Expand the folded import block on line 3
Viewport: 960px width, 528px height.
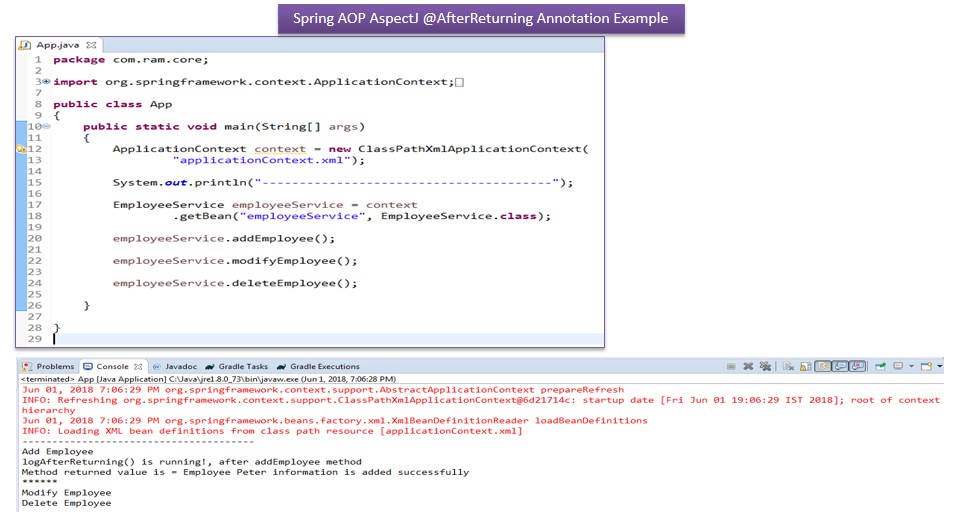coord(46,81)
